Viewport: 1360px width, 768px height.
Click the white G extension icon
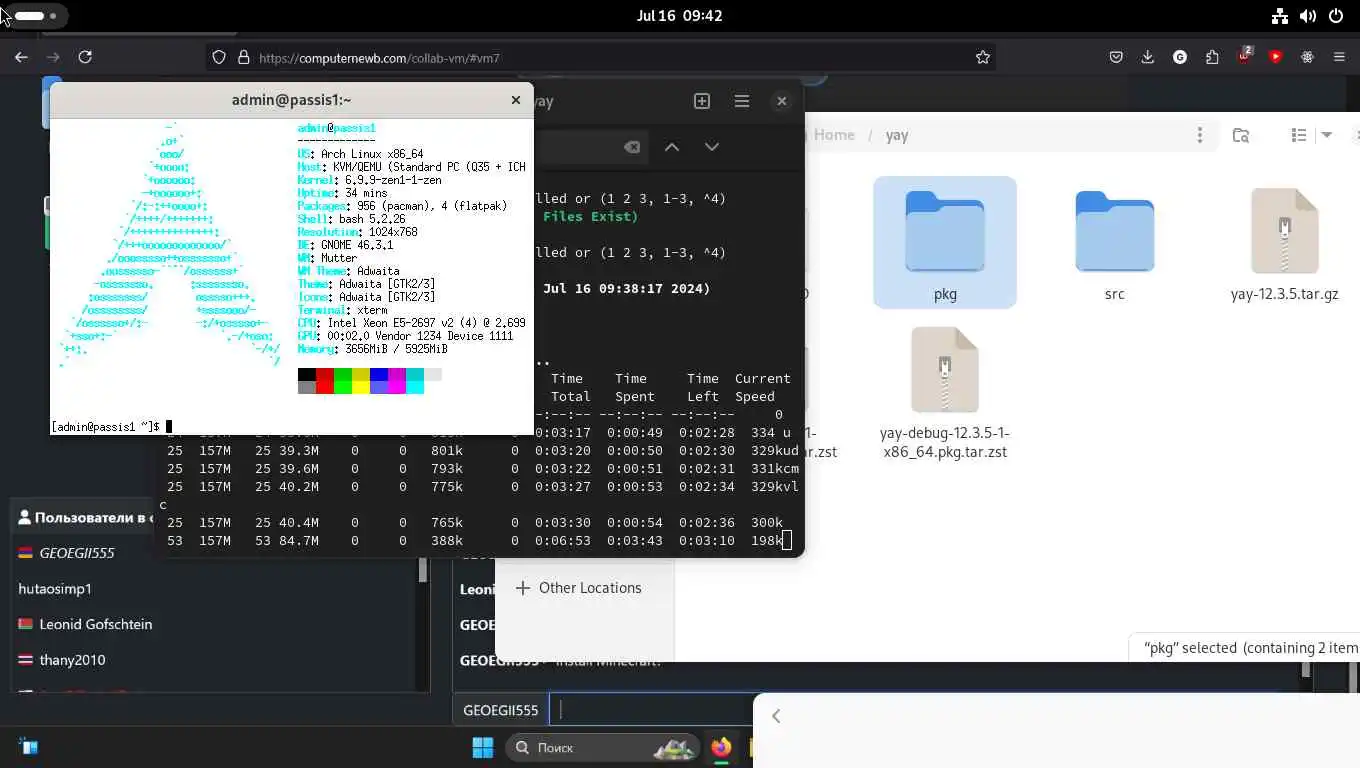(x=1180, y=57)
